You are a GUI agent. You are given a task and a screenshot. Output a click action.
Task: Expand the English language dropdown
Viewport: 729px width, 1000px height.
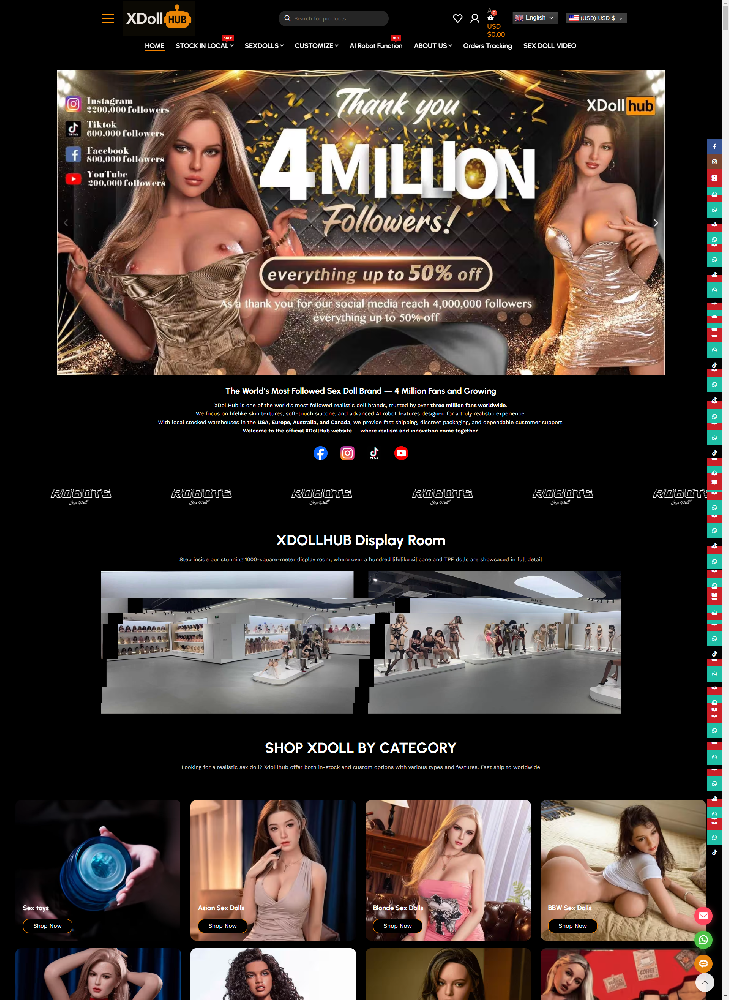pyautogui.click(x=535, y=18)
